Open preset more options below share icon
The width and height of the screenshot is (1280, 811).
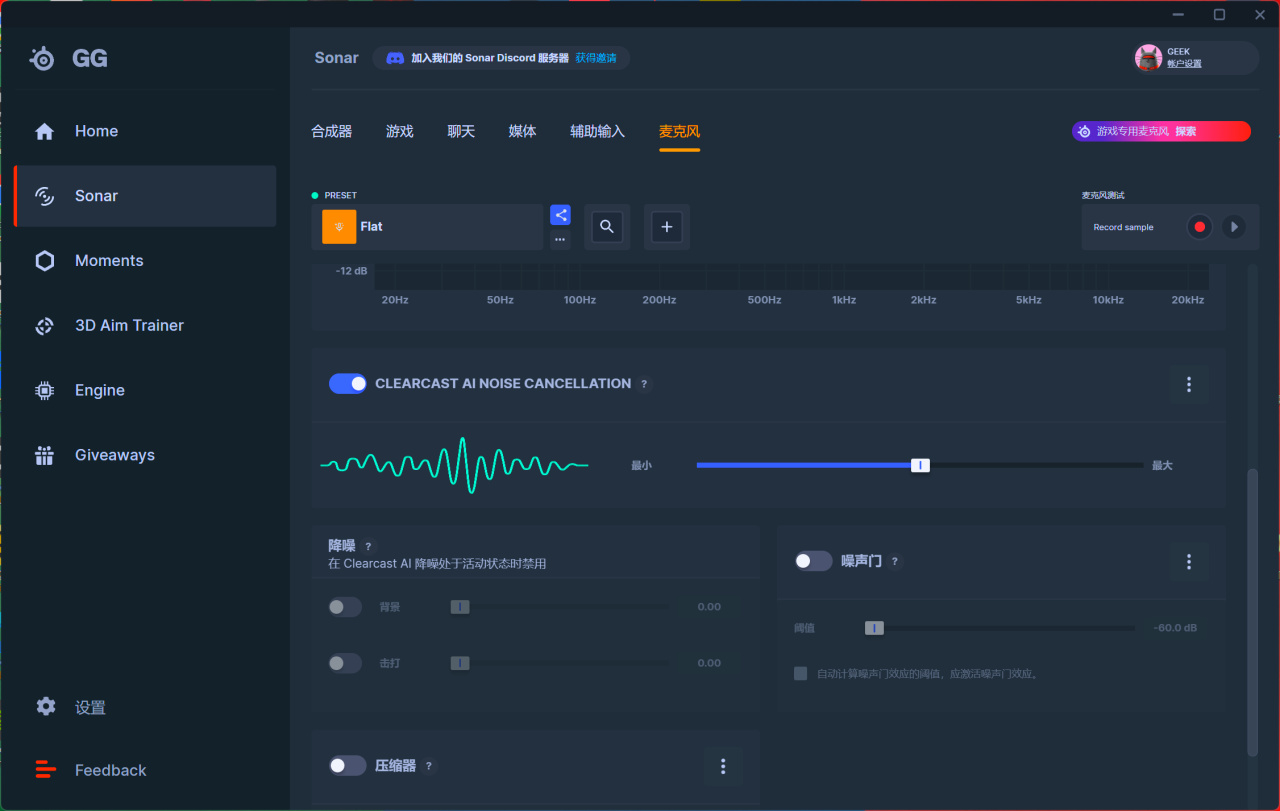click(560, 240)
